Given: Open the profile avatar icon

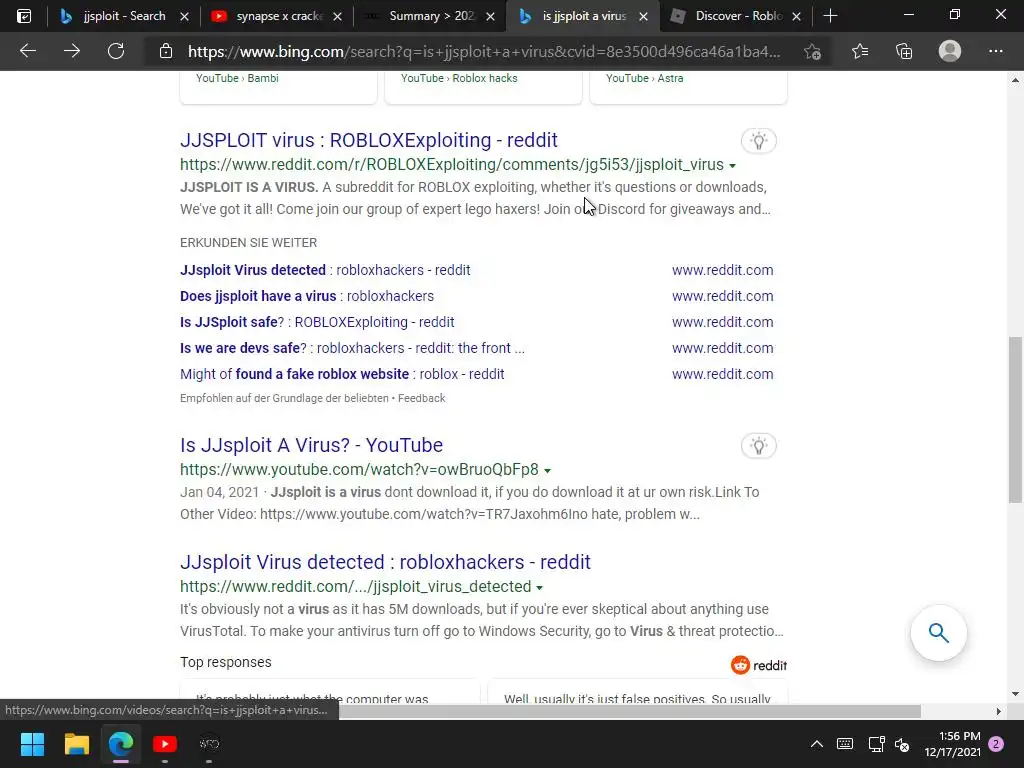Looking at the screenshot, I should click(950, 51).
